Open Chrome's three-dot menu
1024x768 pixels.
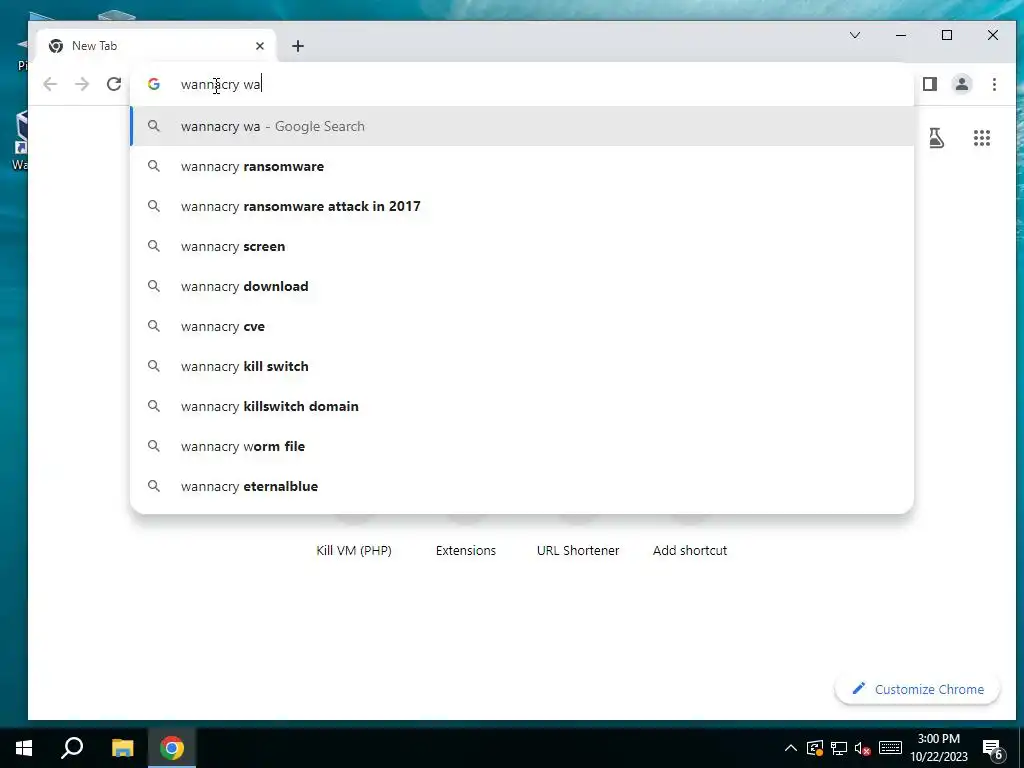(x=994, y=84)
